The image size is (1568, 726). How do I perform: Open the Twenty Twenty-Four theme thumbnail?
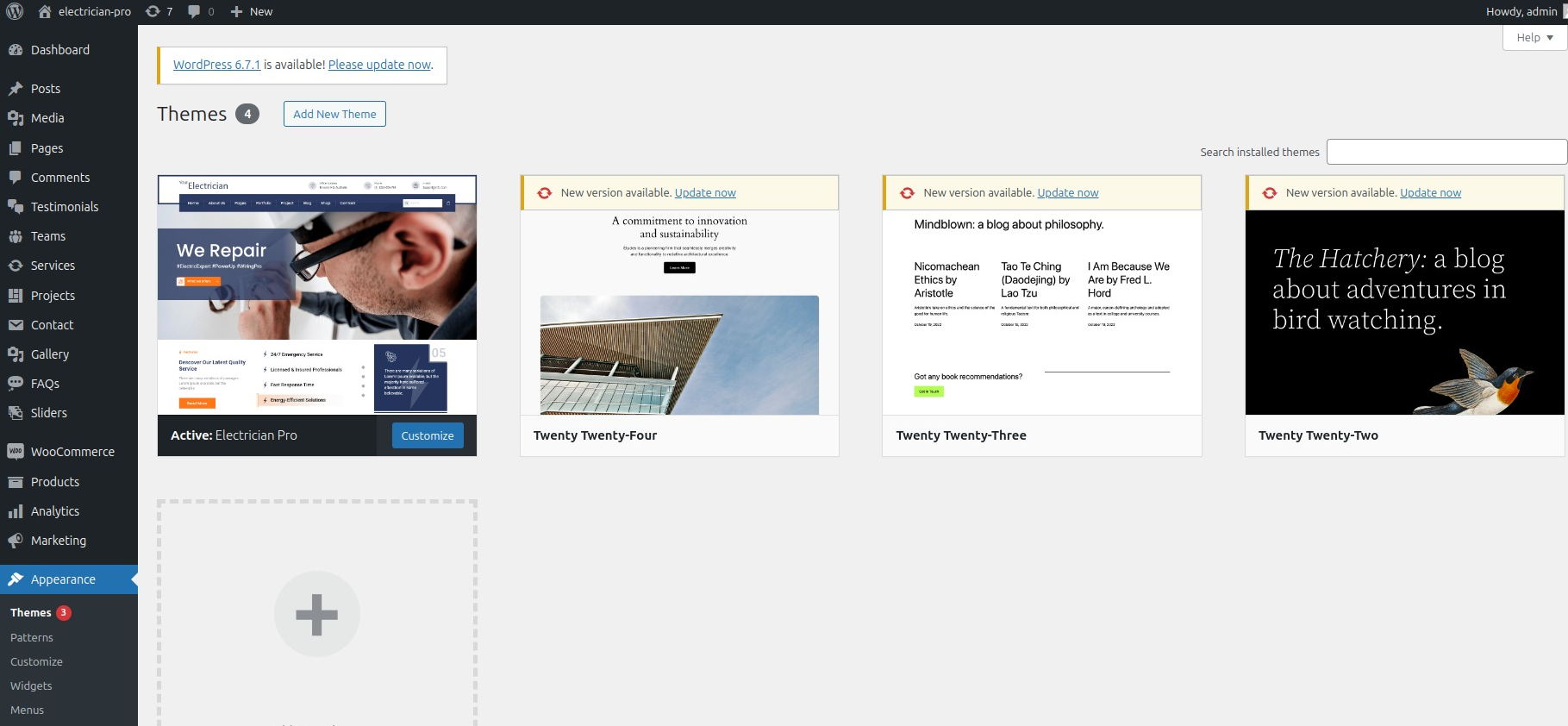[x=679, y=312]
